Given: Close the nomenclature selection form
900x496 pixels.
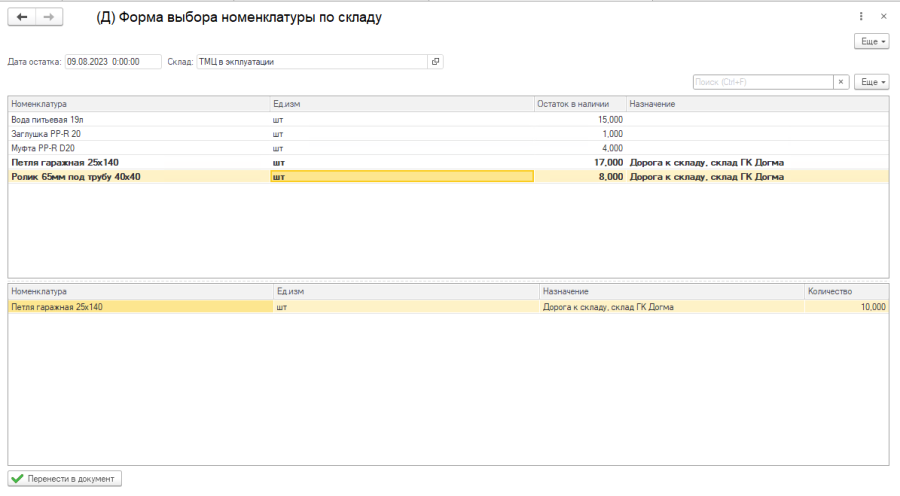Looking at the screenshot, I should 883,17.
